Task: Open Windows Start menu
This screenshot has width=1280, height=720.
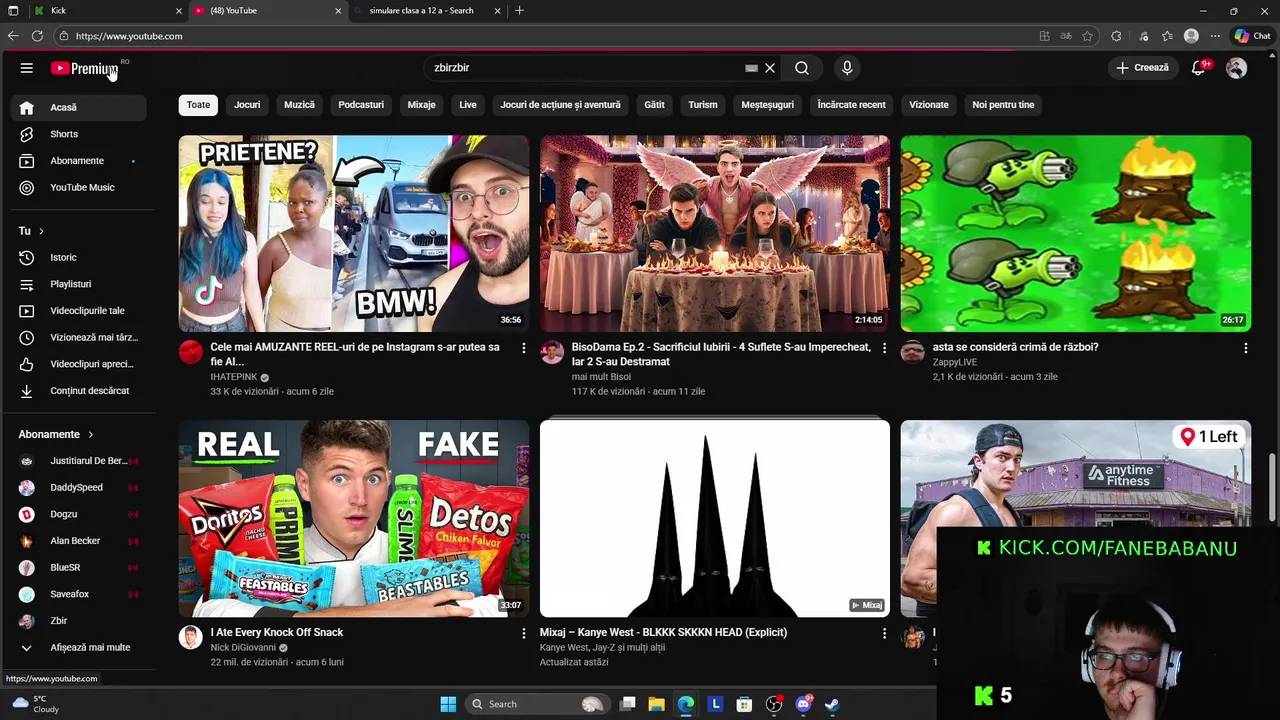Action: 448,704
